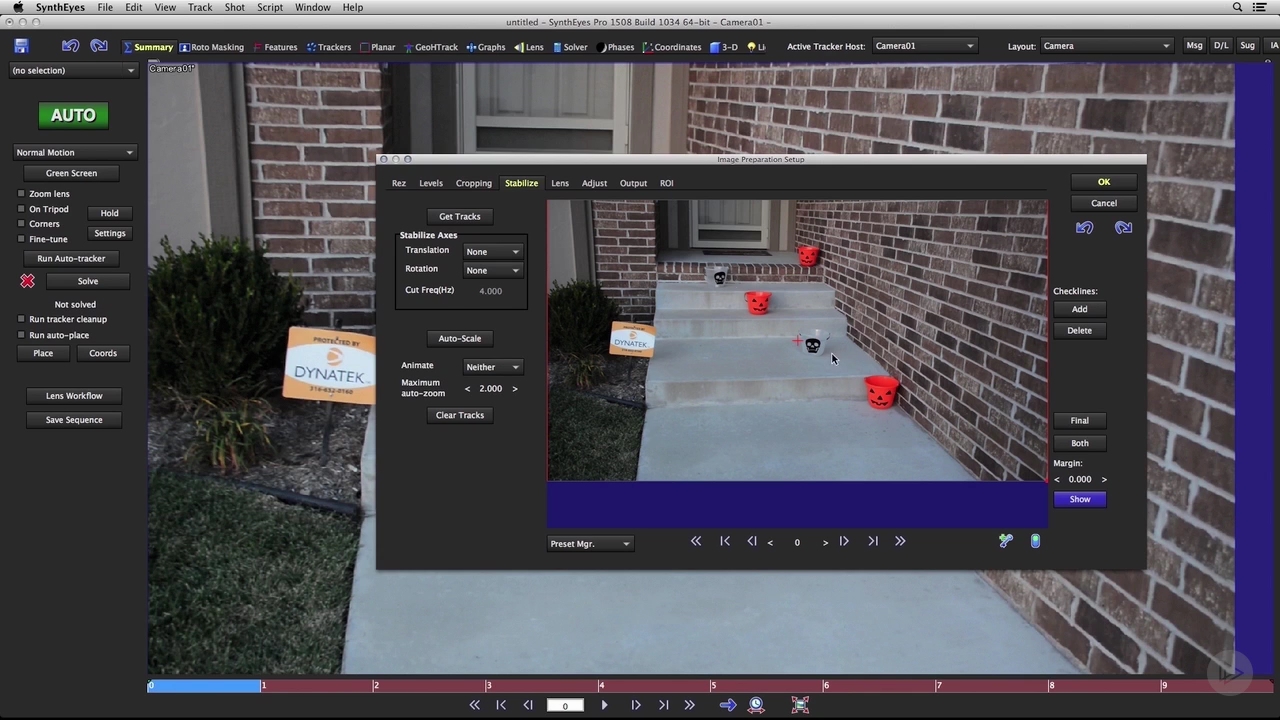The image size is (1280, 720).
Task: Open the Graphs room
Action: 486,47
